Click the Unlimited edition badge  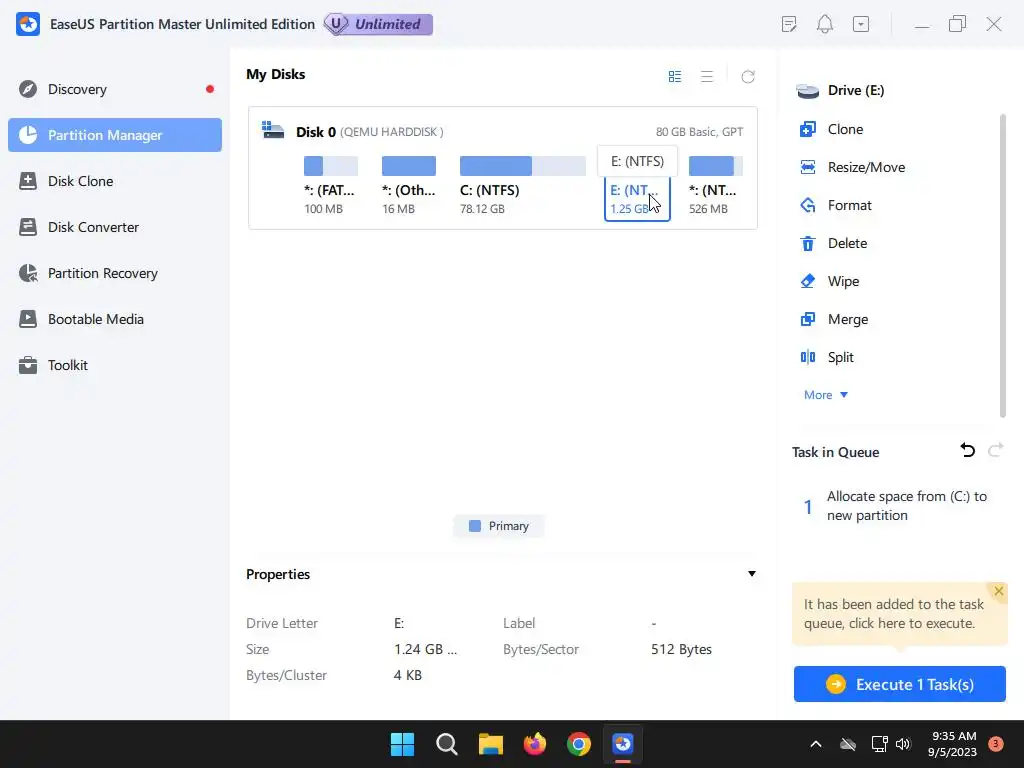coord(379,24)
